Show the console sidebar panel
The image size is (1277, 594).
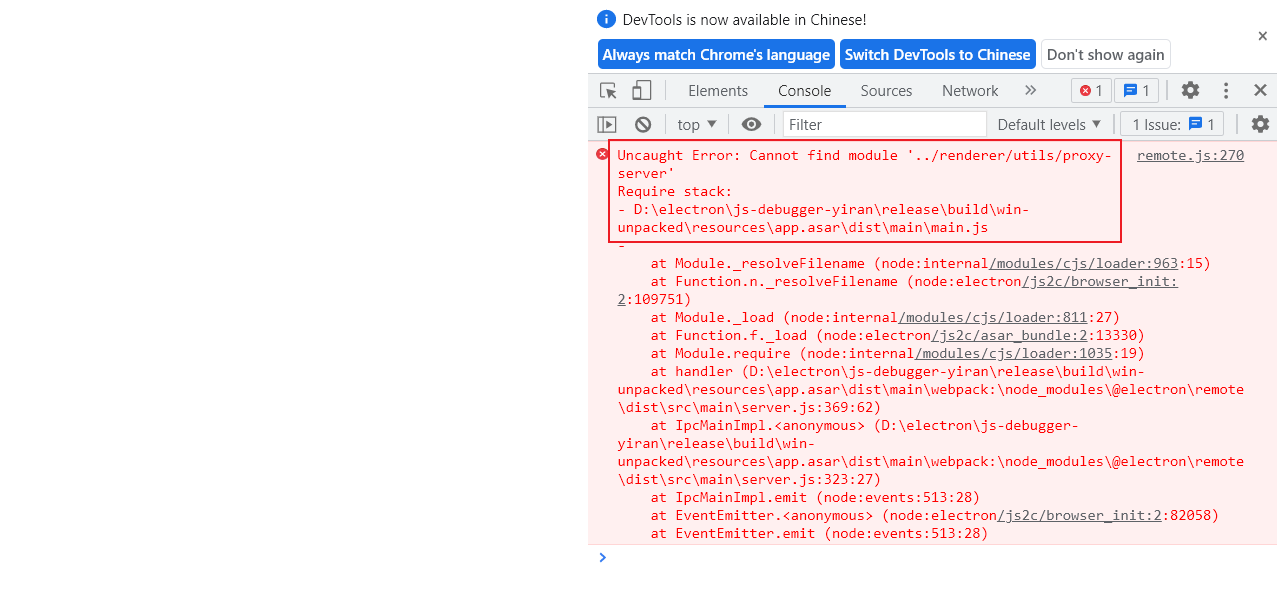606,124
